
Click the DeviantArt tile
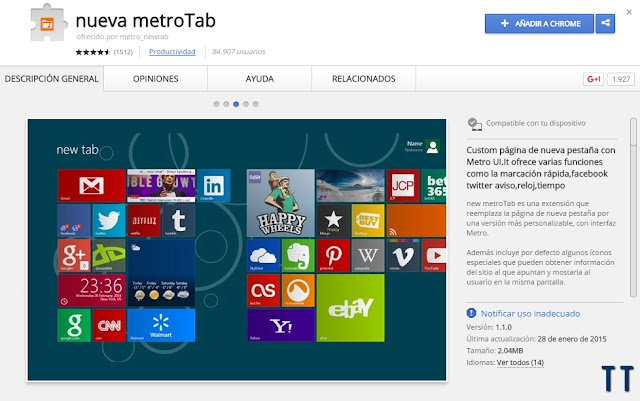109,256
